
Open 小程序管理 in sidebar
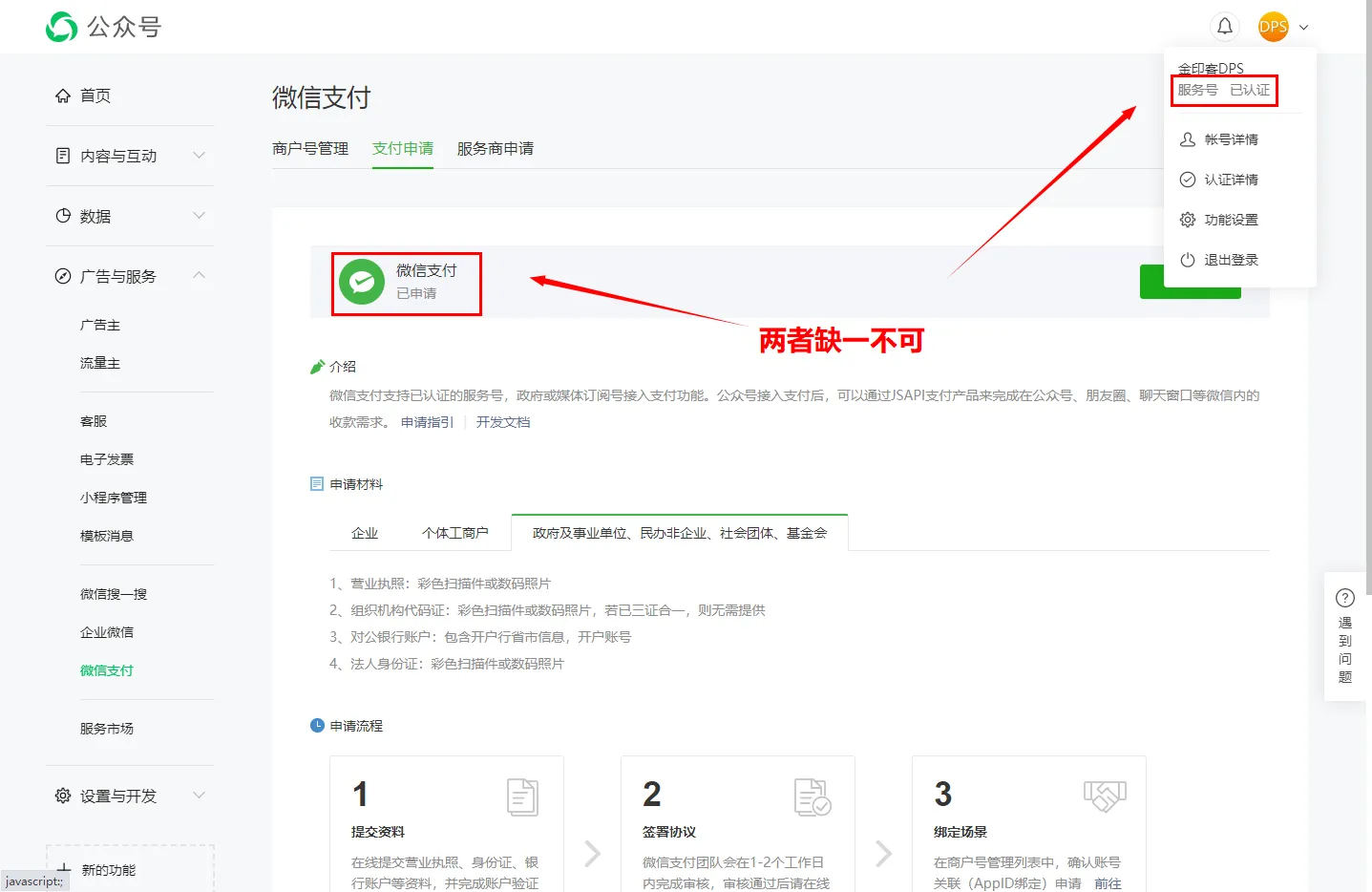(x=114, y=498)
